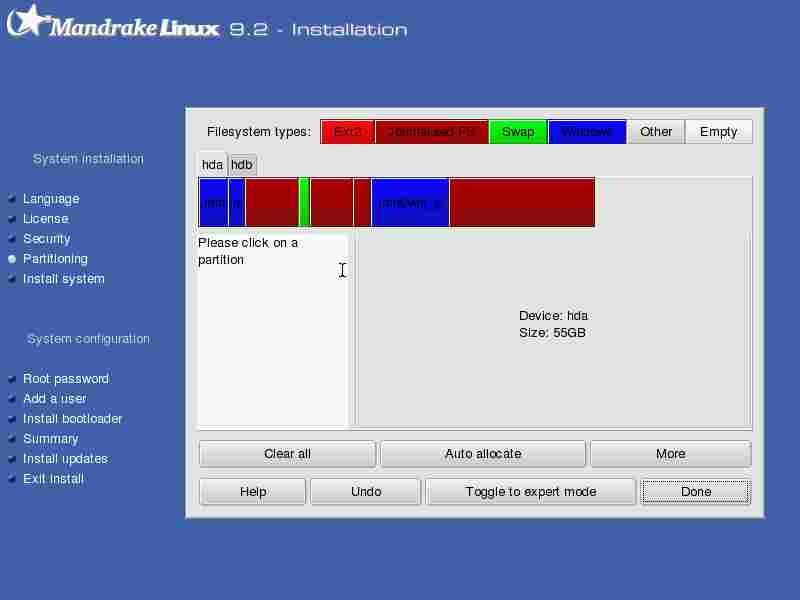Click the Empty filesystem type button
The height and width of the screenshot is (600, 800).
(x=718, y=132)
